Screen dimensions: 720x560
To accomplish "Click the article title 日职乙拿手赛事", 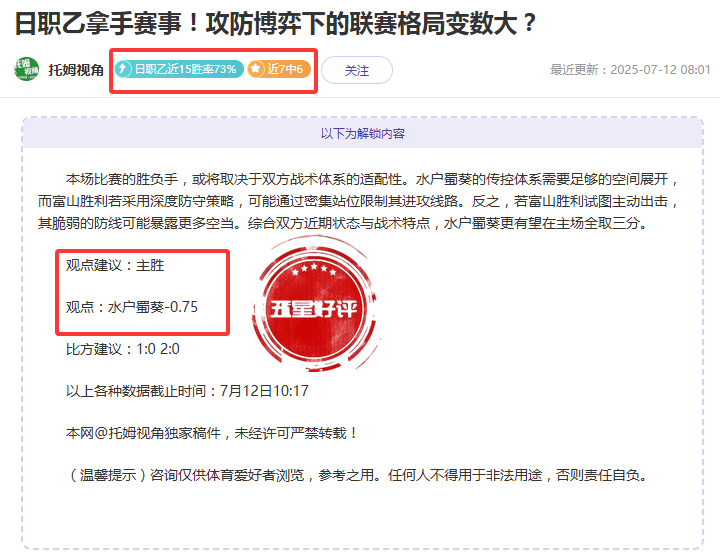I will click(276, 23).
